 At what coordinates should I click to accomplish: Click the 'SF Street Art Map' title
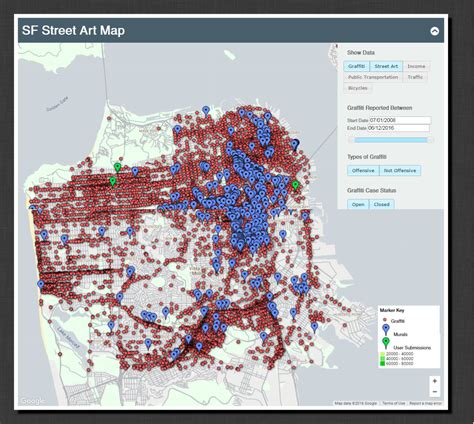[x=73, y=30]
